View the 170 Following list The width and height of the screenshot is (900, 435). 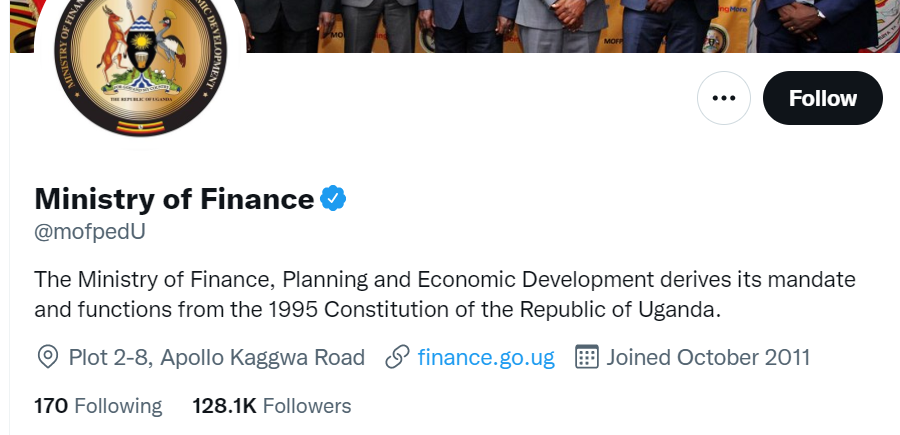pyautogui.click(x=98, y=406)
